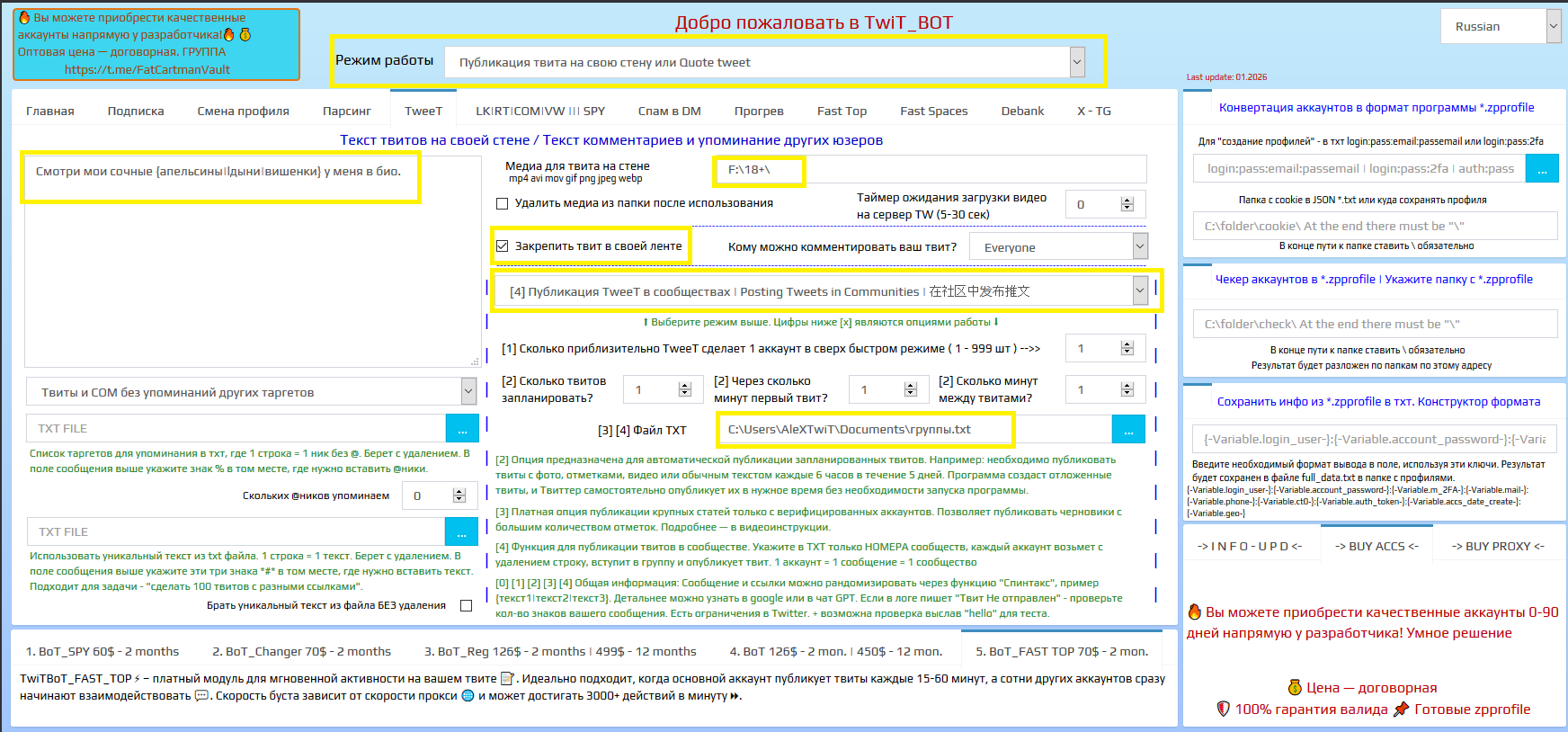Click 'Через сколько минут первый твит' spinner
The width and height of the screenshot is (1568, 732).
911,389
